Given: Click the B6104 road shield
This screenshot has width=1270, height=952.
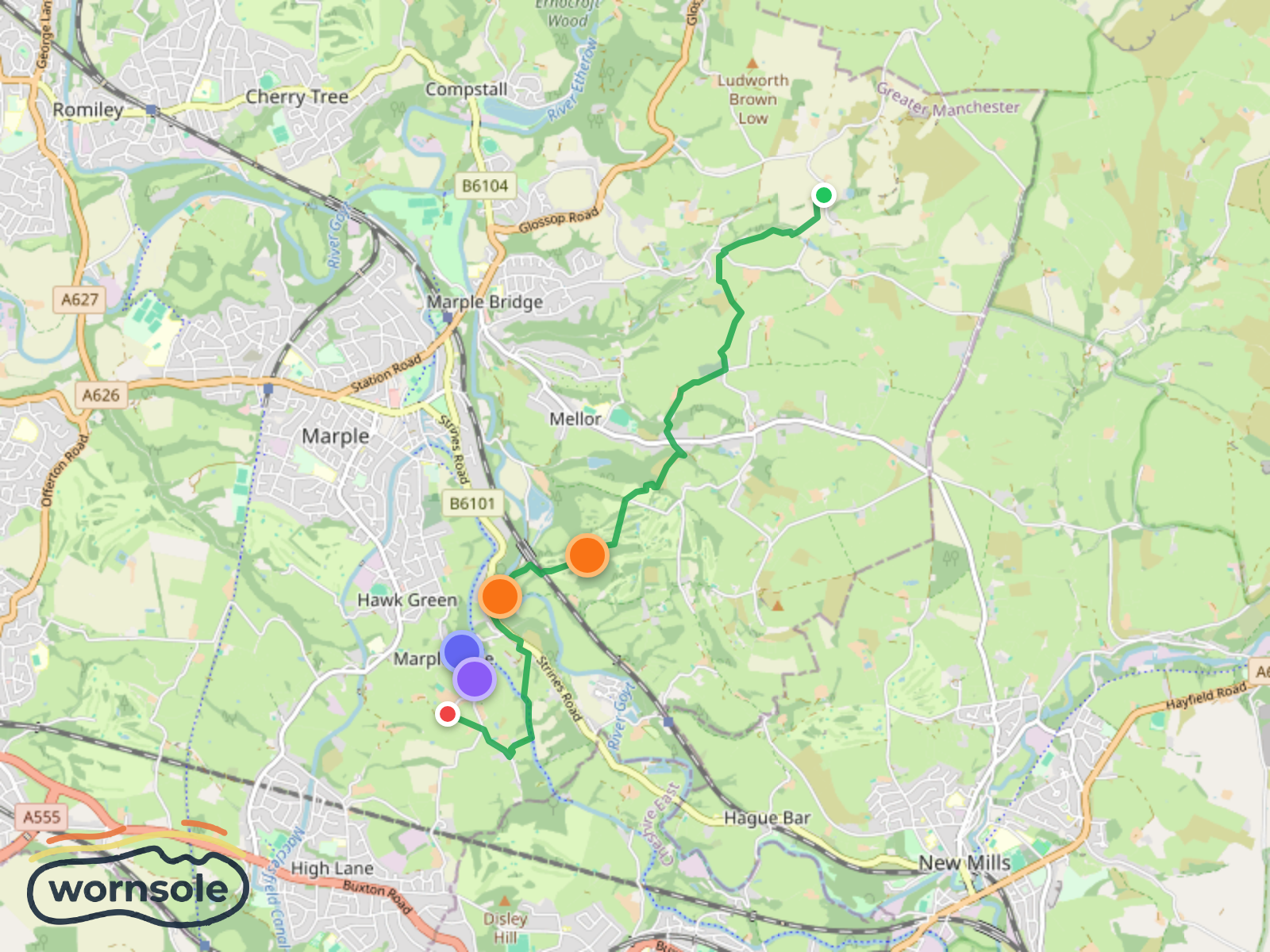Looking at the screenshot, I should pos(485,186).
